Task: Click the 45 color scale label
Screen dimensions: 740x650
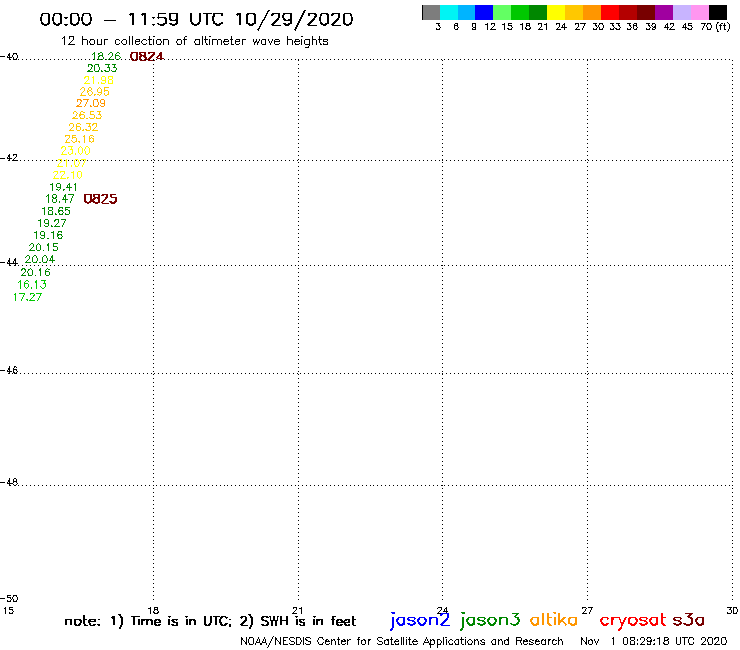Action: coord(687,26)
